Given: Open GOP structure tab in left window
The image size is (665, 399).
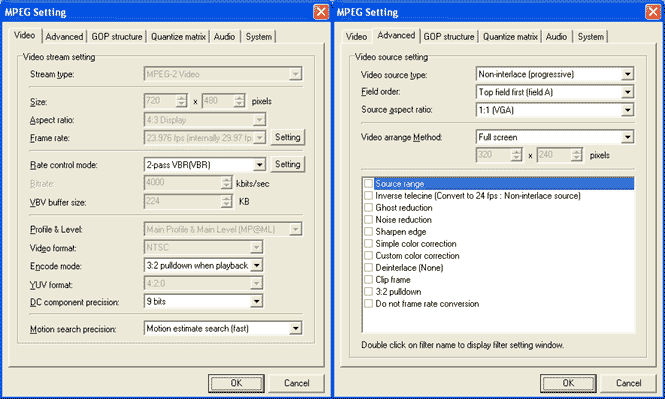Looking at the screenshot, I should tap(117, 36).
